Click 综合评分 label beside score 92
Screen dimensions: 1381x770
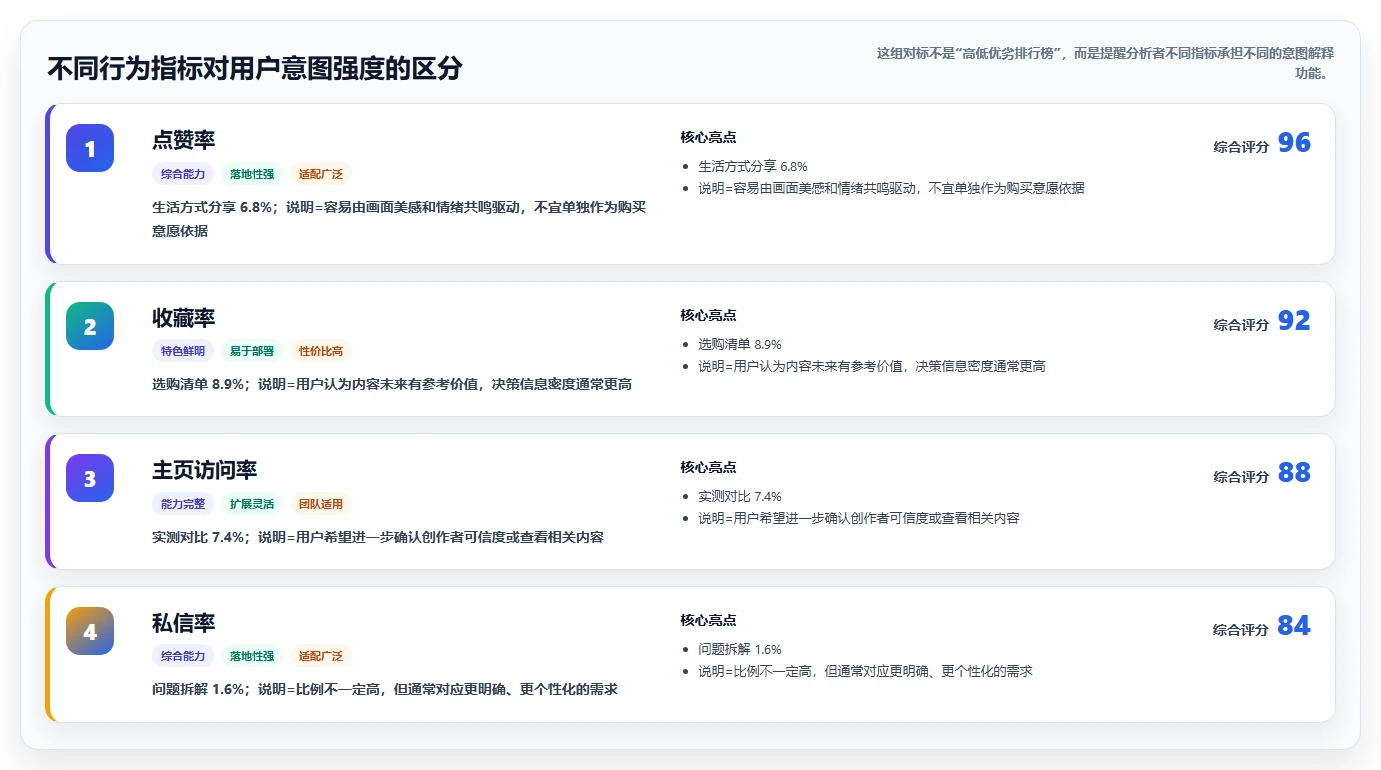tap(1241, 325)
